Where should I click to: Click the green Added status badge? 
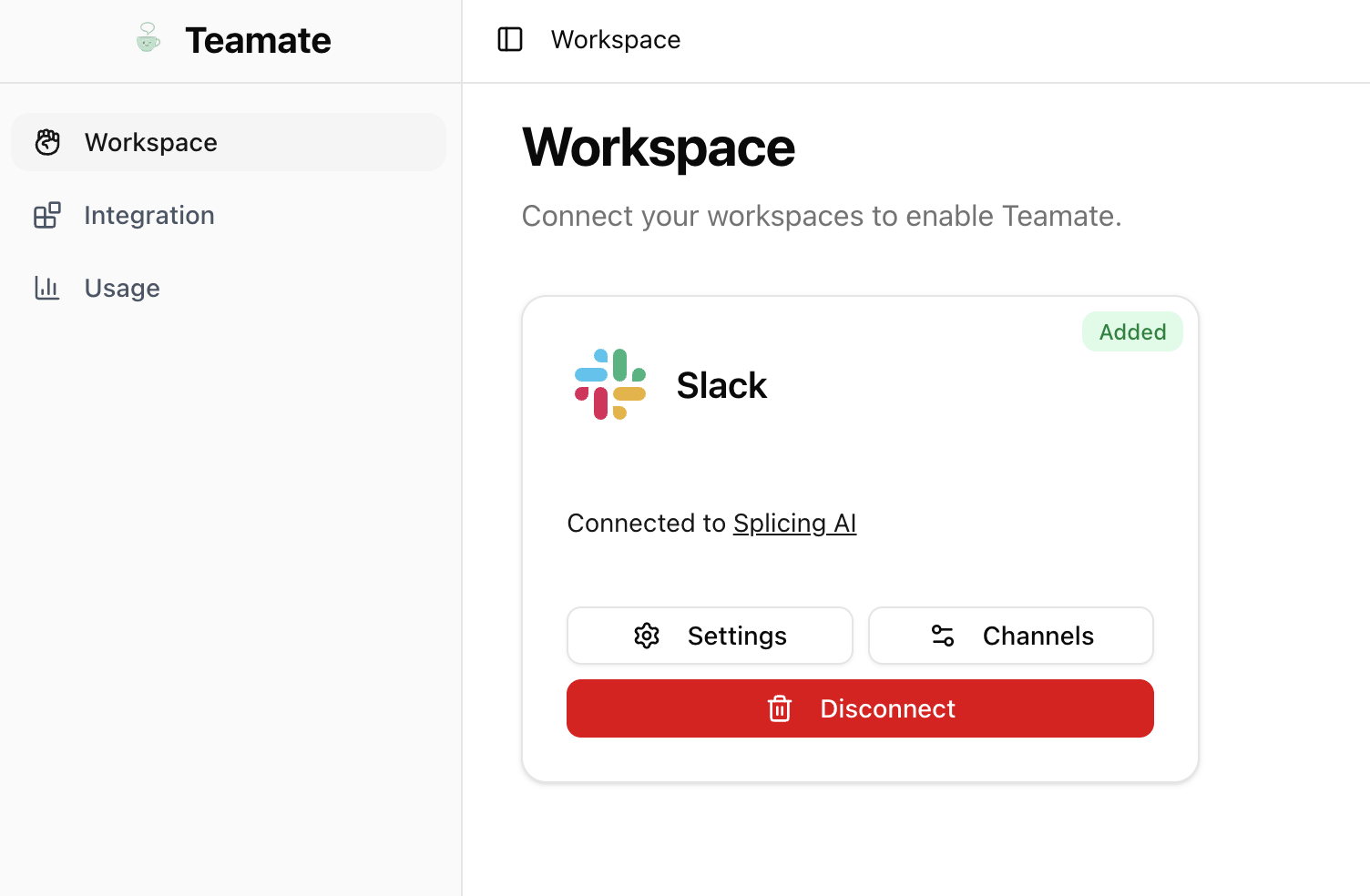coord(1132,331)
